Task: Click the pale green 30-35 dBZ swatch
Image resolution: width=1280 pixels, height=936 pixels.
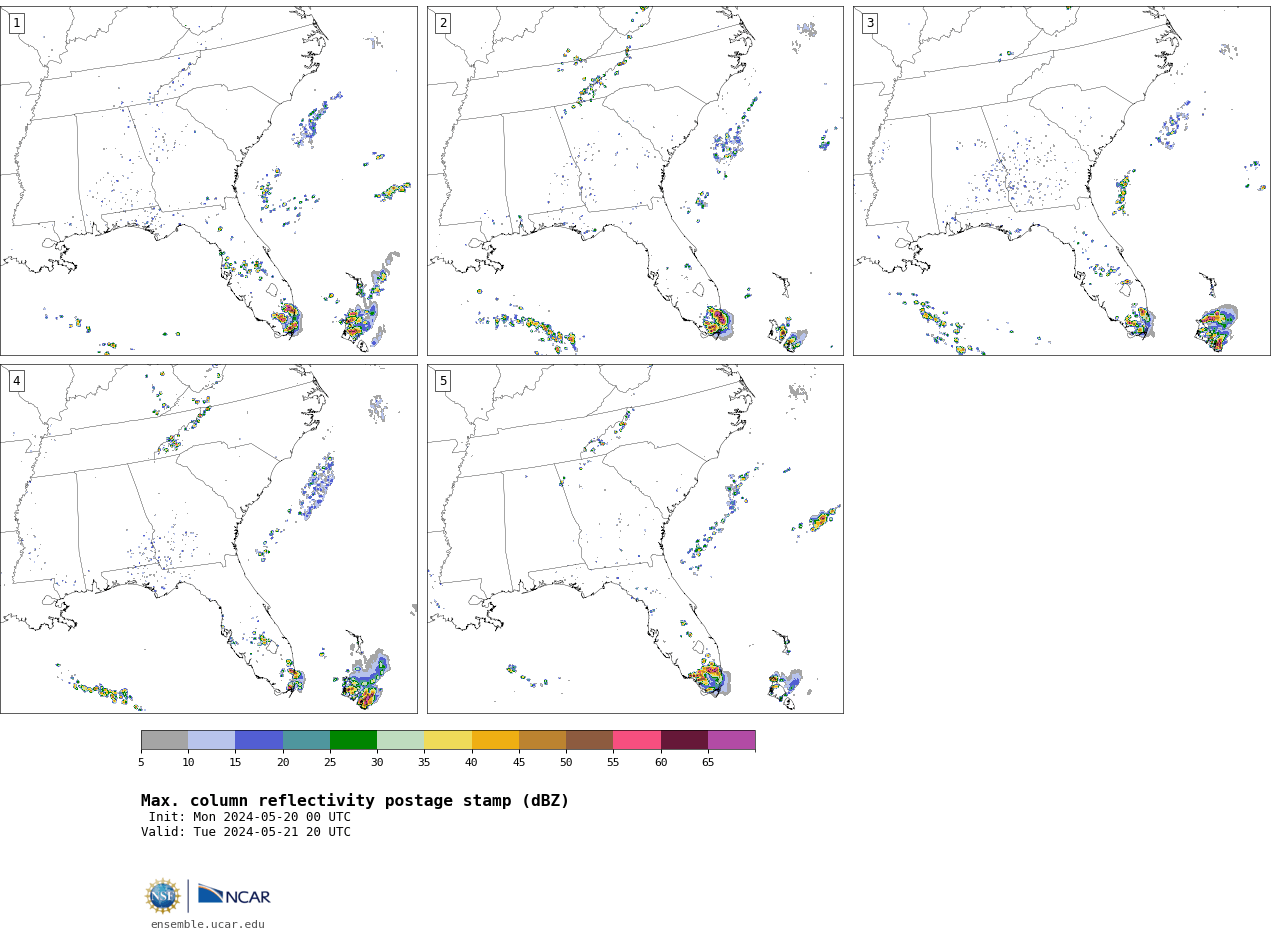Action: point(401,740)
